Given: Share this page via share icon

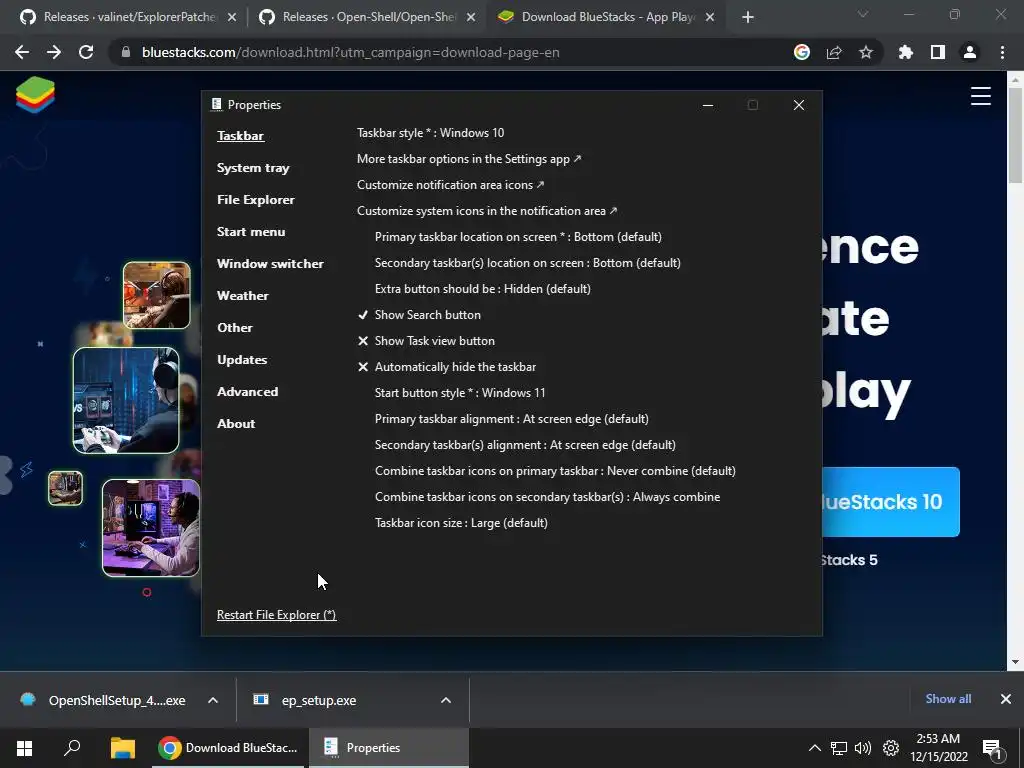Looking at the screenshot, I should (834, 52).
